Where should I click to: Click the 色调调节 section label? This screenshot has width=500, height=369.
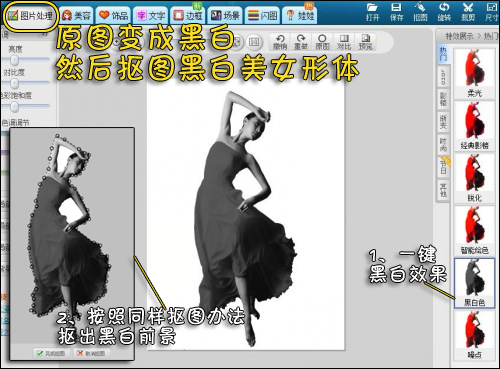pos(15,123)
